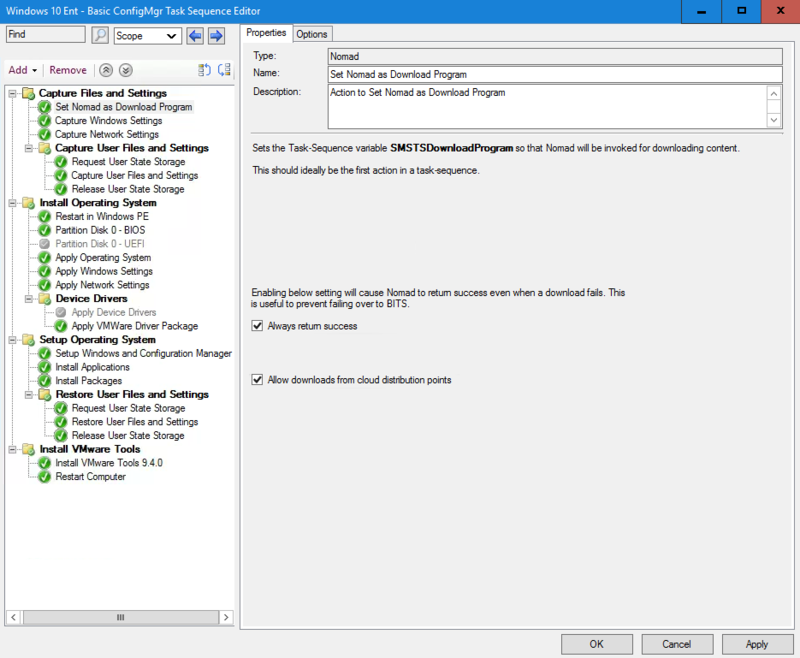This screenshot has width=800, height=658.
Task: Uncheck Always return success checkbox
Action: click(x=258, y=326)
